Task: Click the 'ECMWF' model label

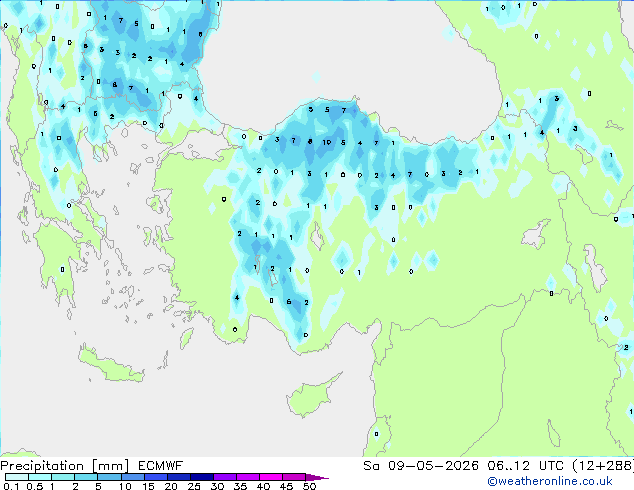Action: 161,466
